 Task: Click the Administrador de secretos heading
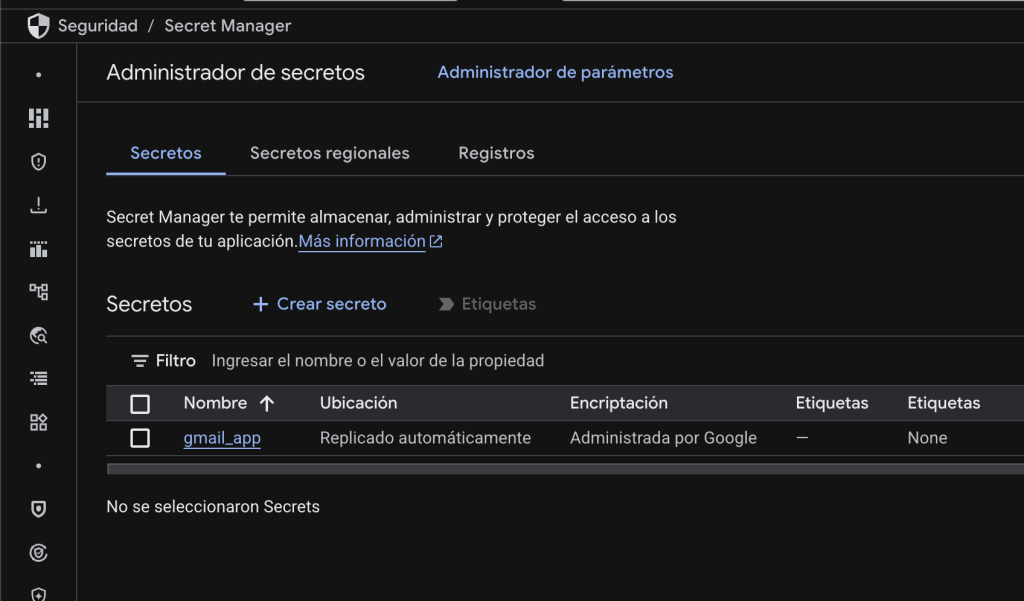(x=236, y=73)
